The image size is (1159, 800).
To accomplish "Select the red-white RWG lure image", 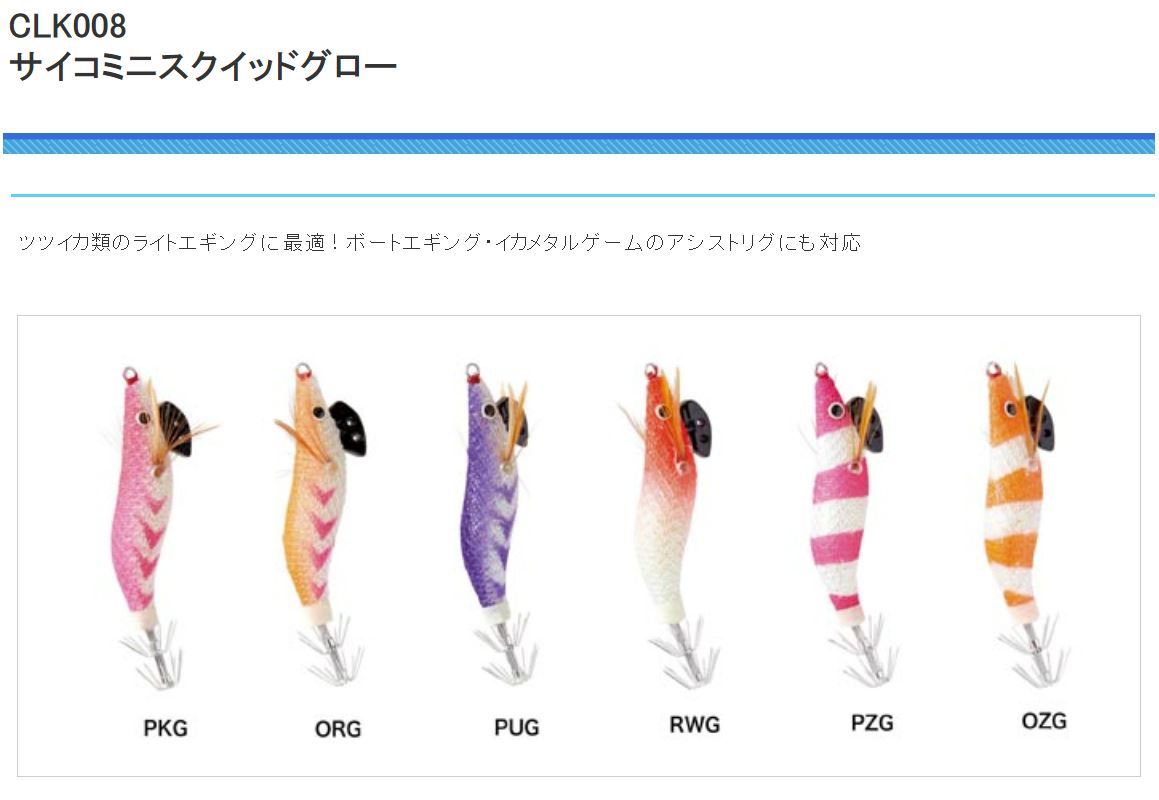I will [669, 525].
